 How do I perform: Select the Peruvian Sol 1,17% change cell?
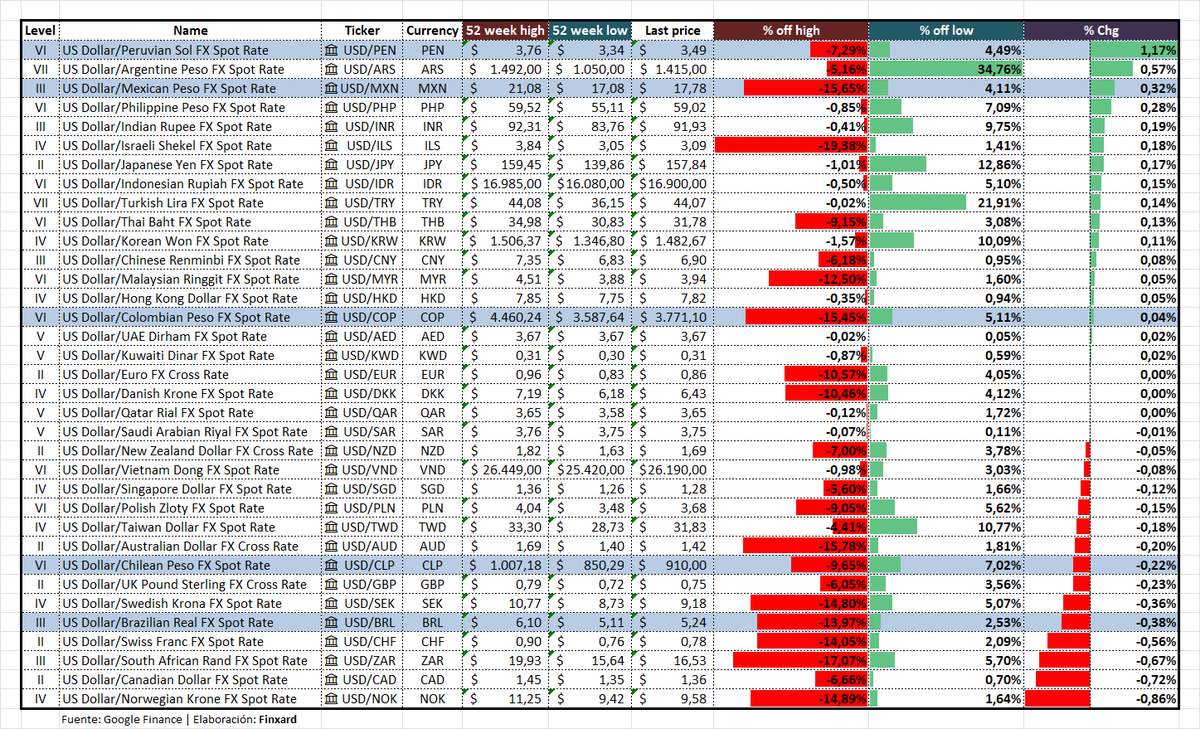[x=1101, y=50]
